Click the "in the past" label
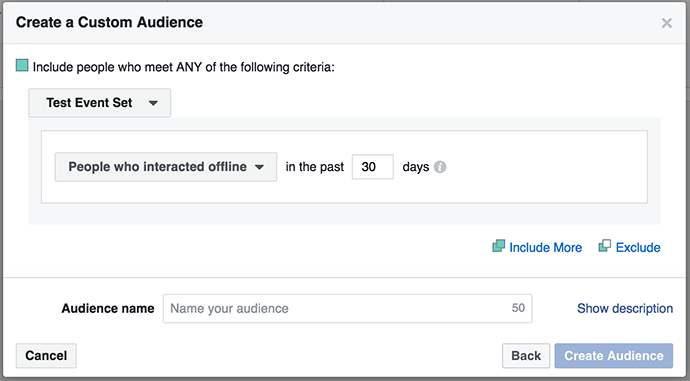 pos(315,167)
